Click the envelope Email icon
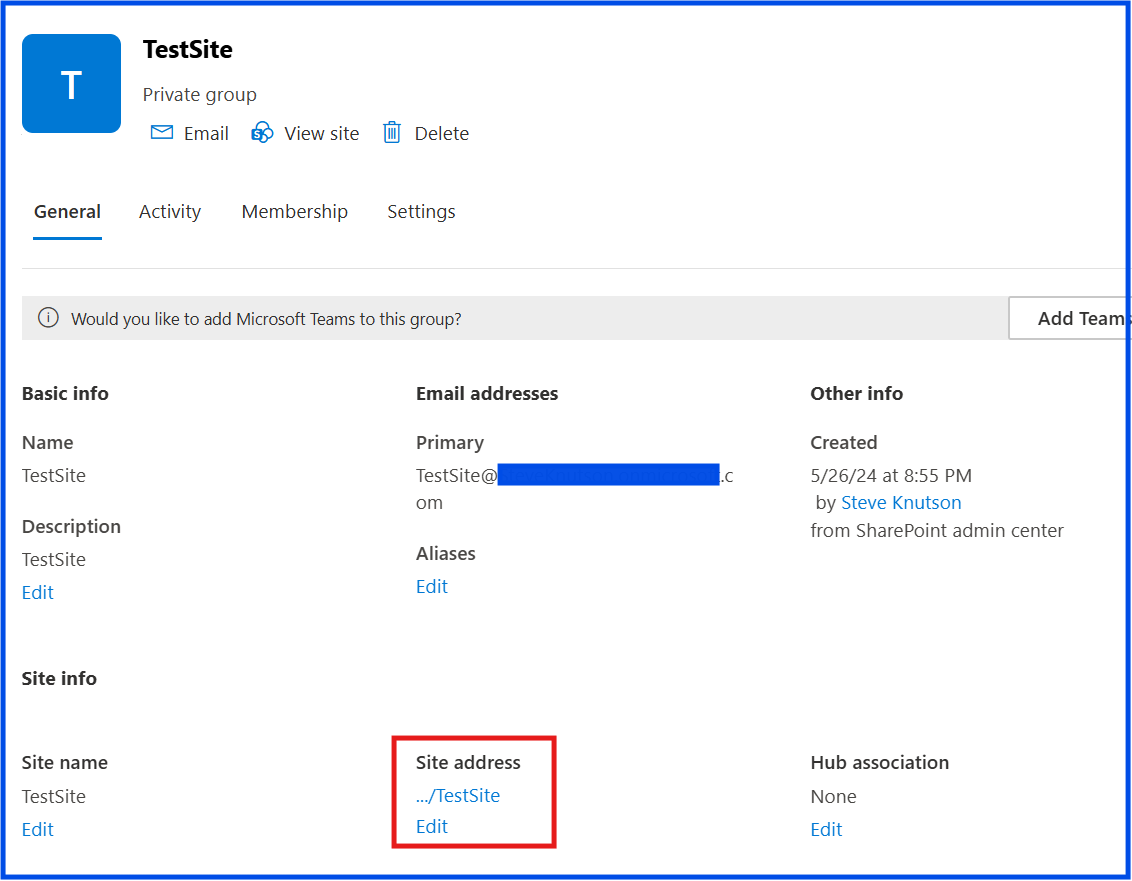Screen dimensions: 1132x881 (x=162, y=132)
